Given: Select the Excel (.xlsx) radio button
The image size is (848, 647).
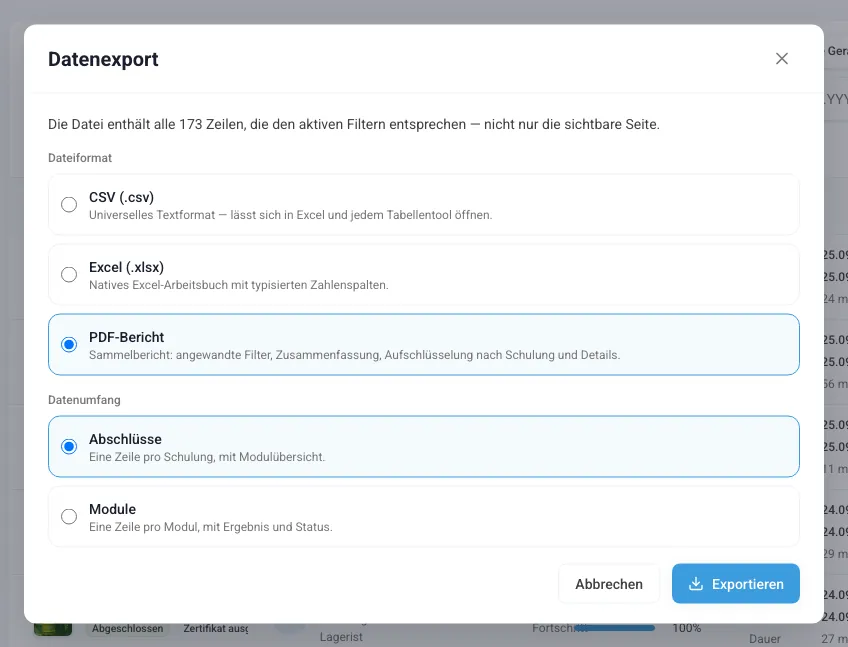Looking at the screenshot, I should (x=69, y=274).
